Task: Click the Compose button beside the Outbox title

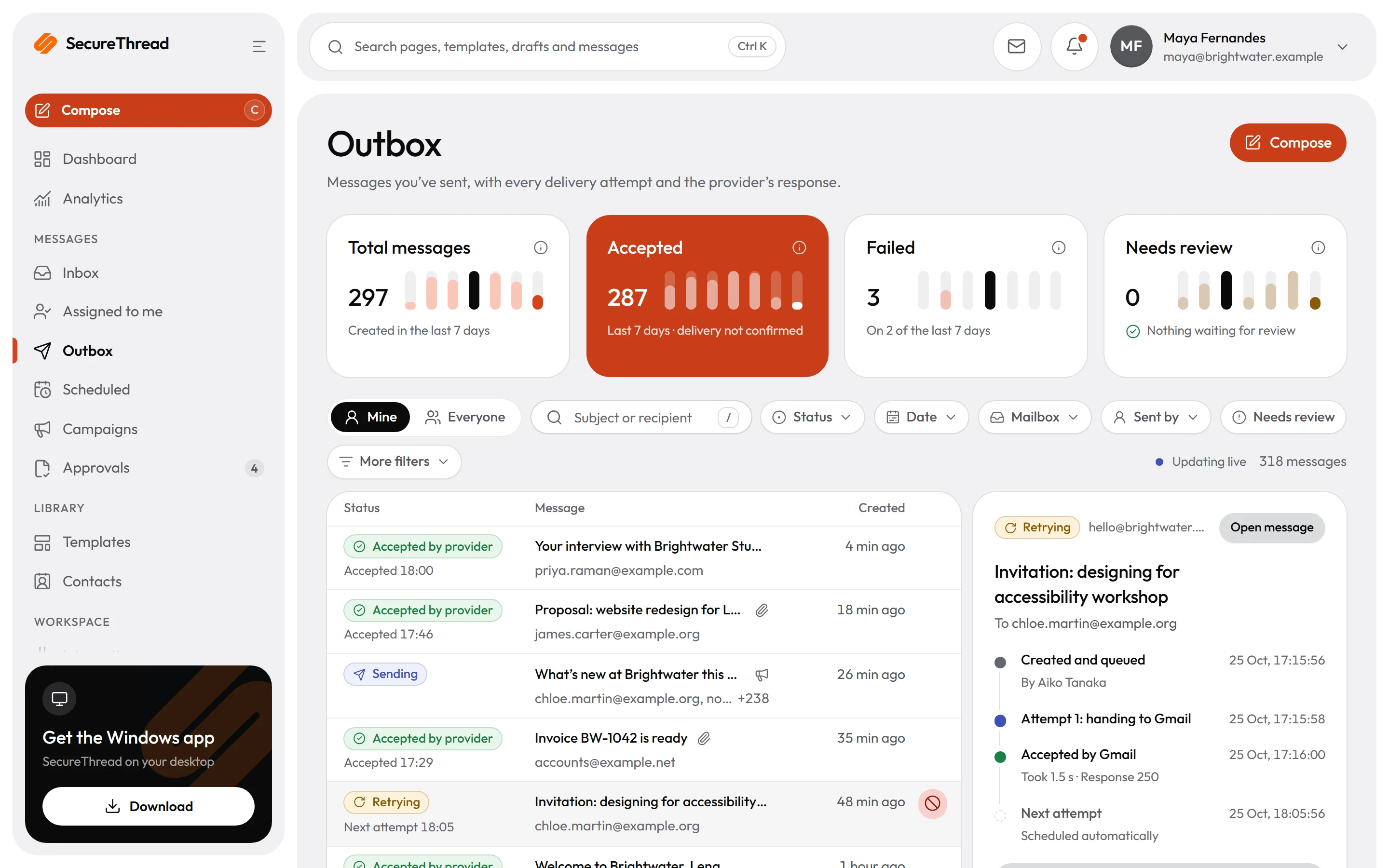Action: (x=1287, y=142)
